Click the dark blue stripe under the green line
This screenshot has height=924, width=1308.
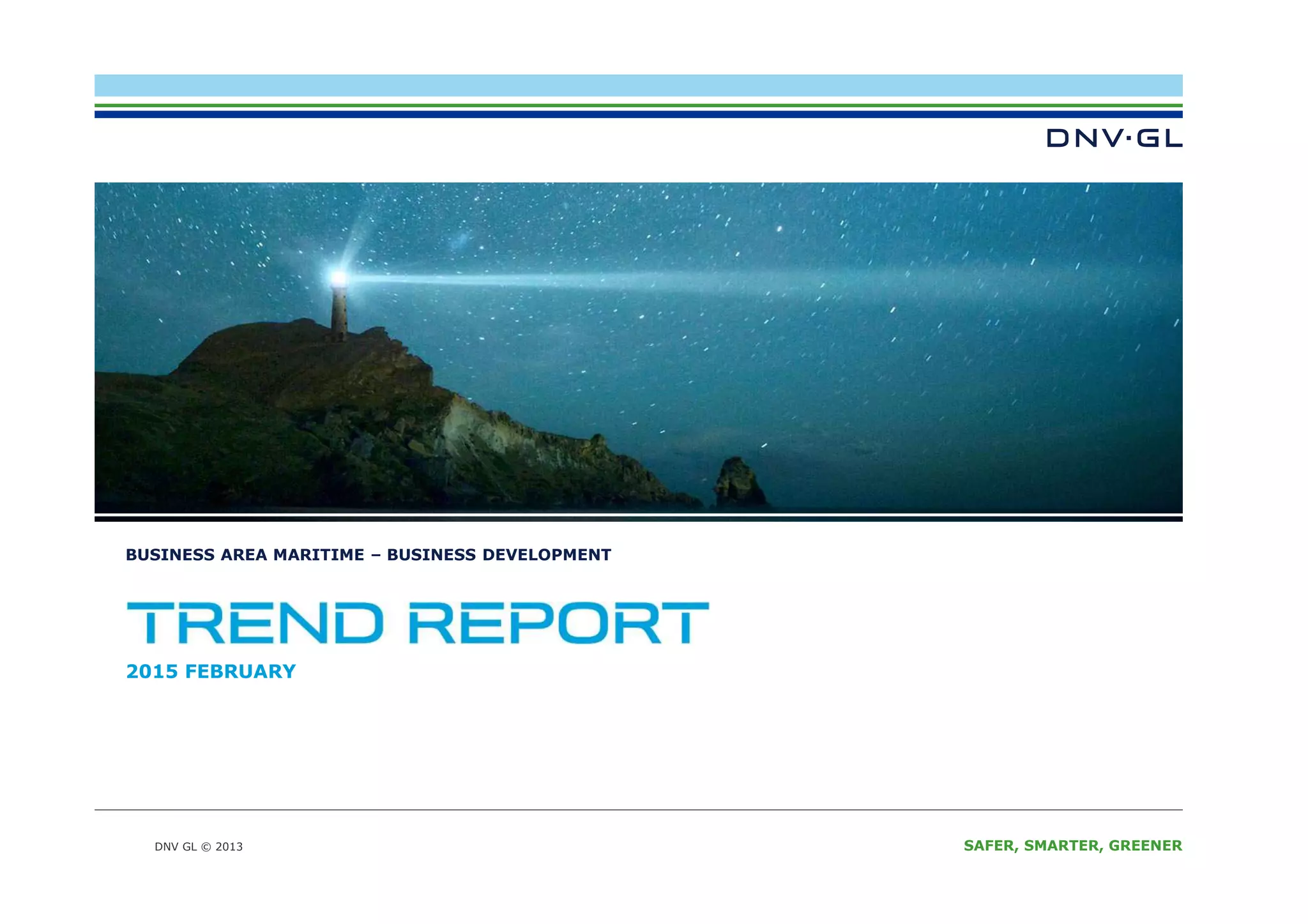click(x=639, y=114)
